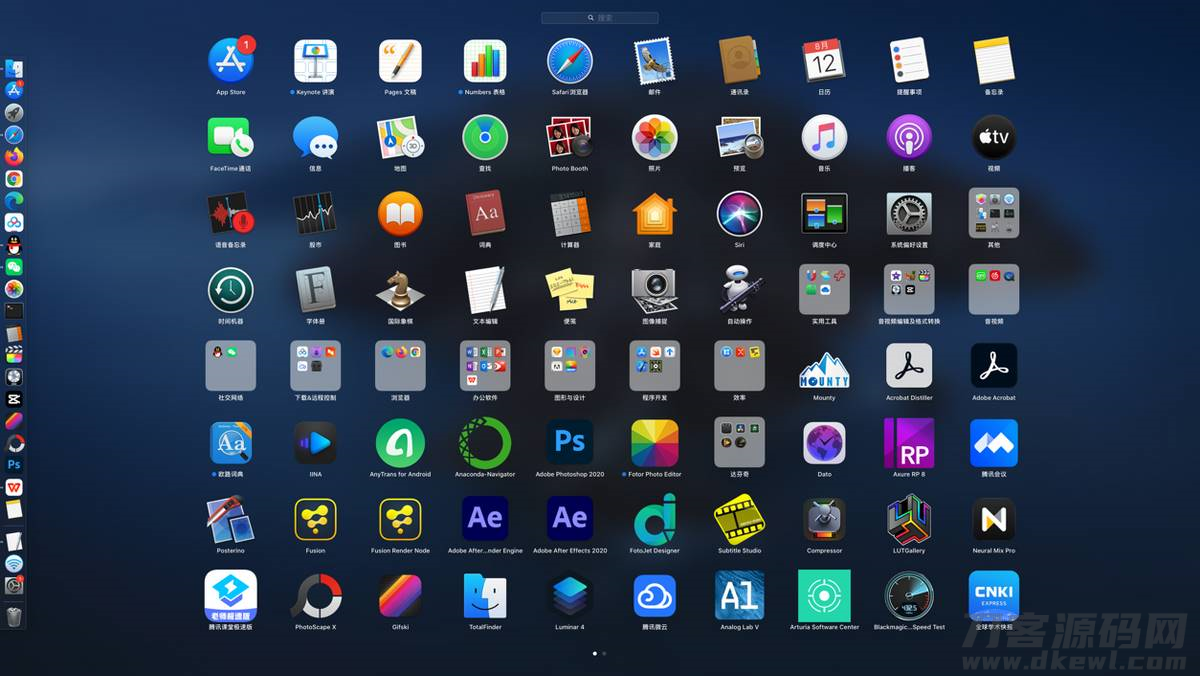Launch Adobe Photoshop 2020
This screenshot has width=1200, height=676.
pos(570,443)
